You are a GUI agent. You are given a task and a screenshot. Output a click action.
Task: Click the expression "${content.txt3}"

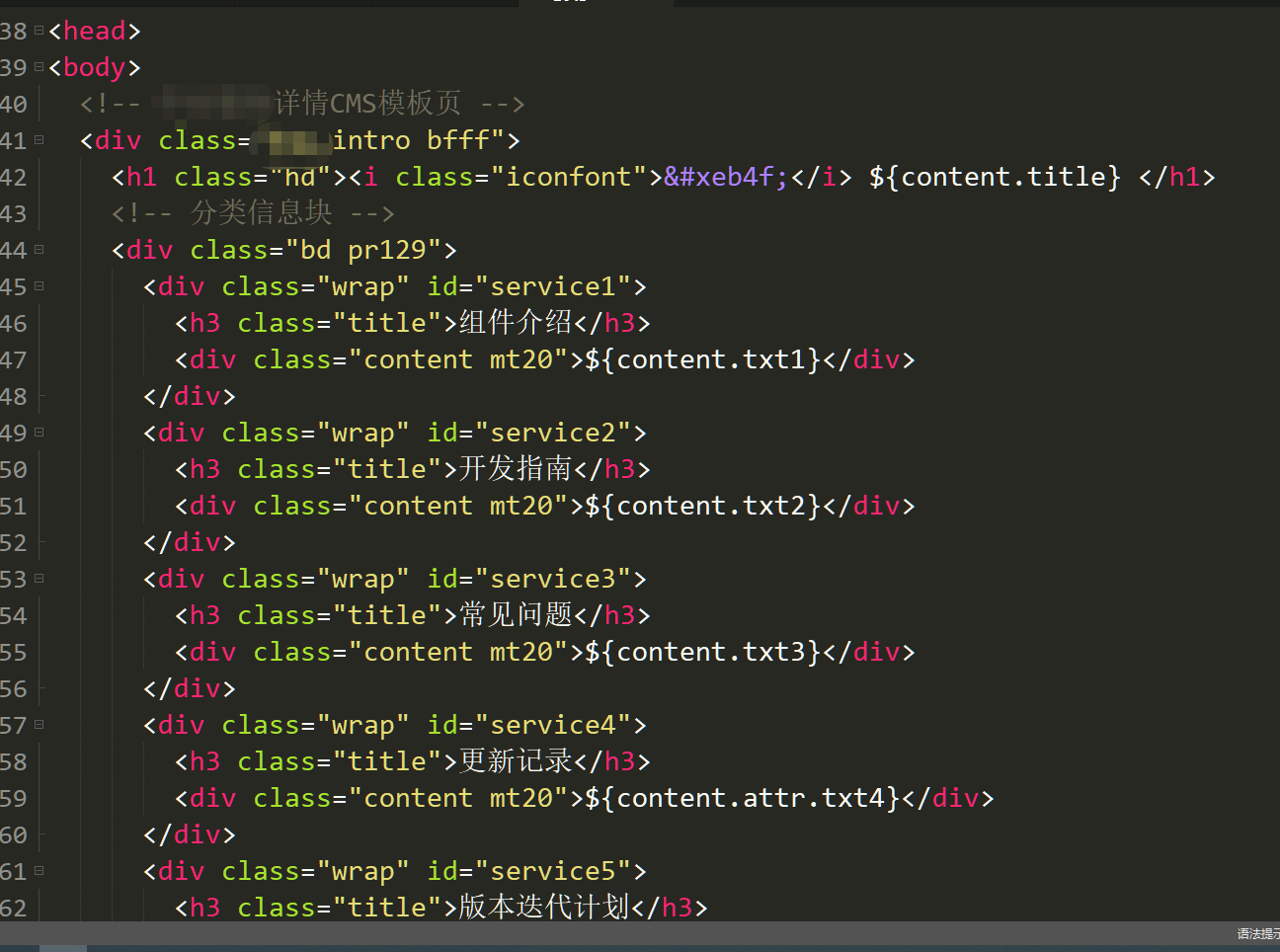(x=703, y=652)
